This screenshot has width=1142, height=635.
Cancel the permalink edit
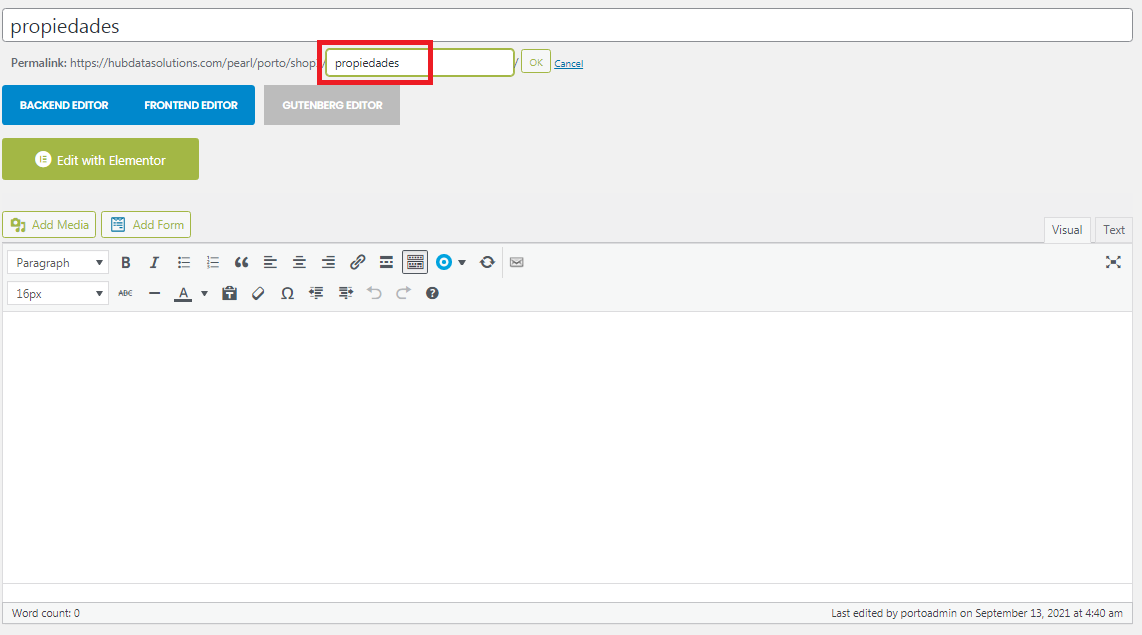tap(568, 63)
